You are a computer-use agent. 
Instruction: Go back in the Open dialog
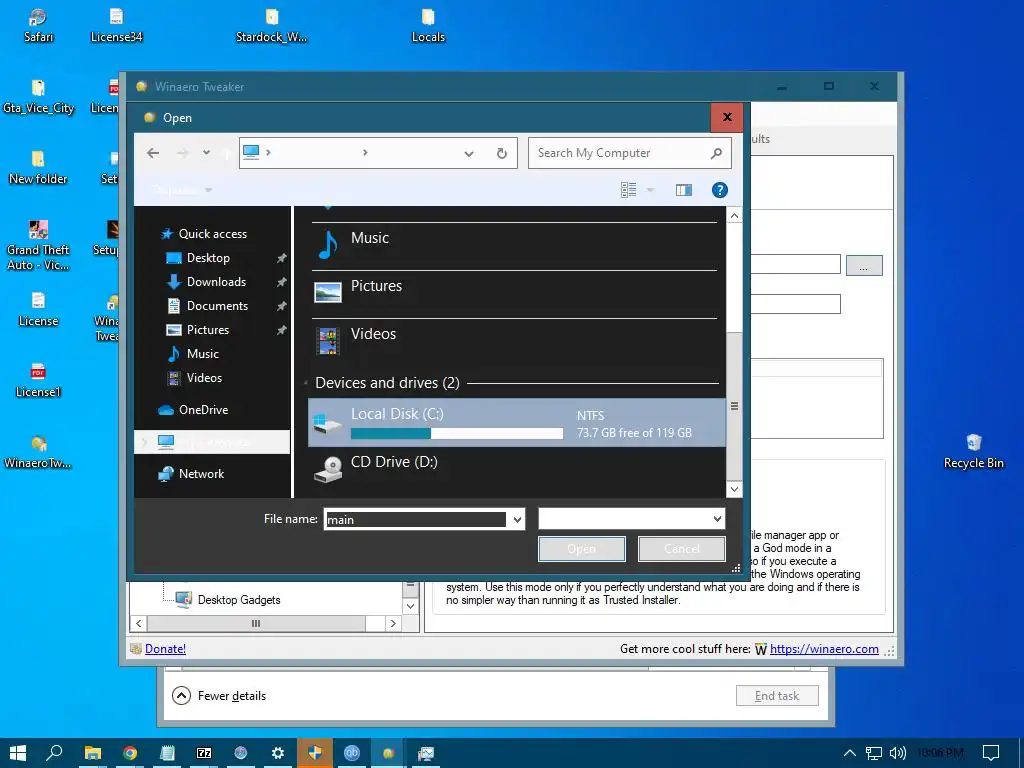coord(153,153)
